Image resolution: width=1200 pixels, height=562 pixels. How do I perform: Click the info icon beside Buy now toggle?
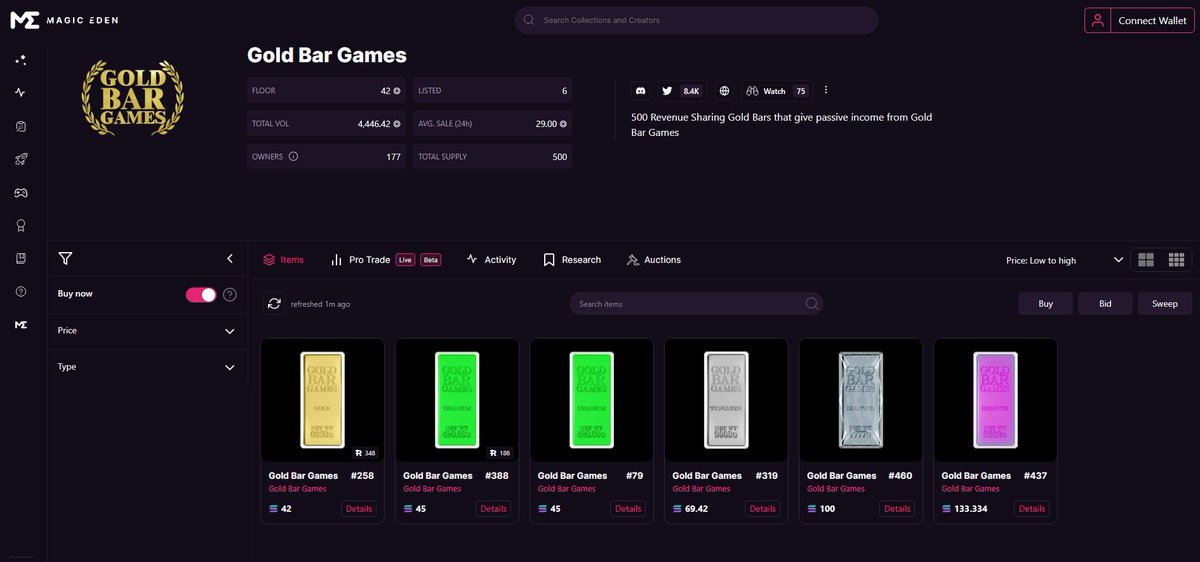(x=230, y=295)
